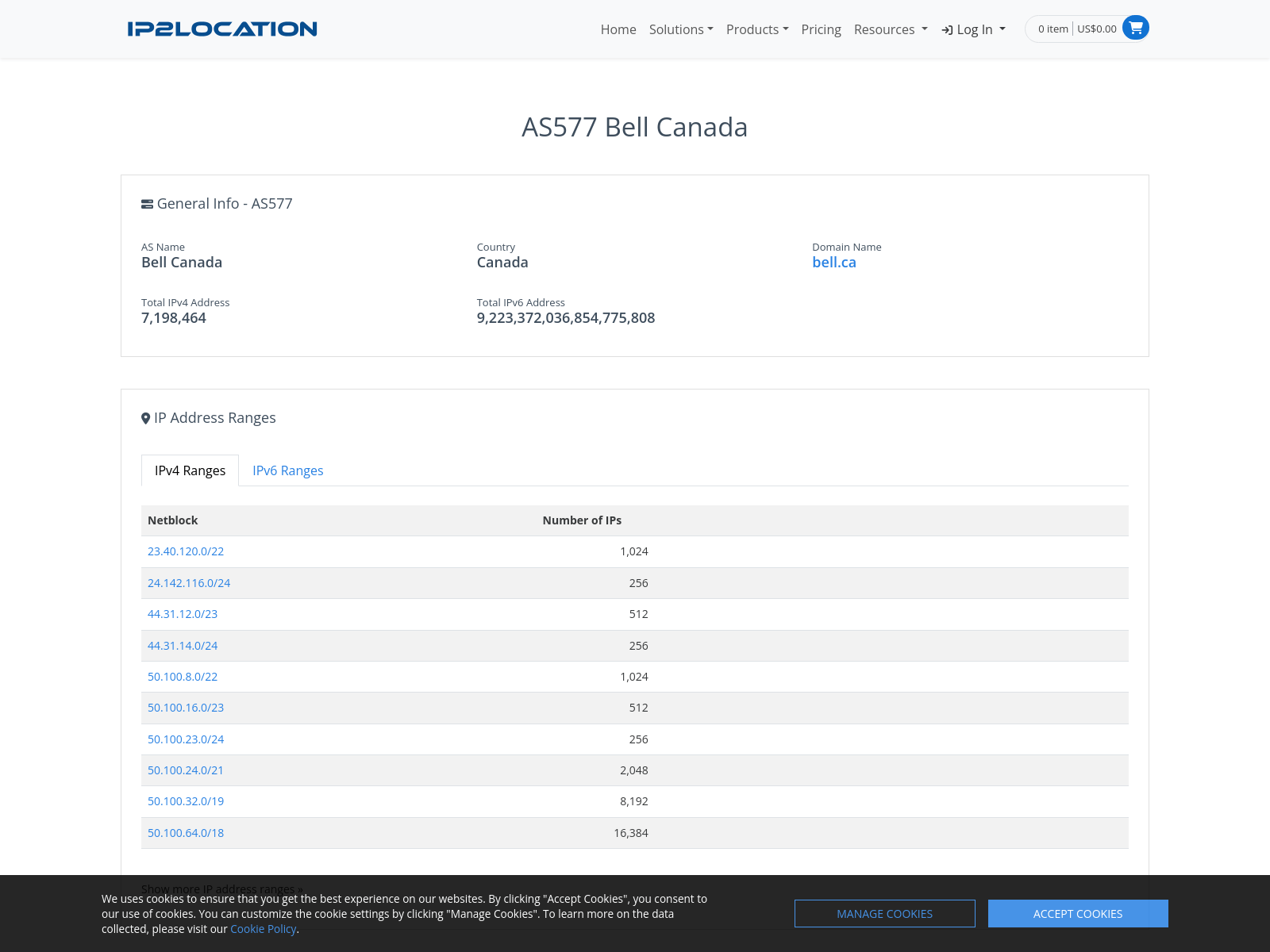Screen dimensions: 1270x952
Task: Expand the Solutions dropdown menu
Action: (681, 29)
